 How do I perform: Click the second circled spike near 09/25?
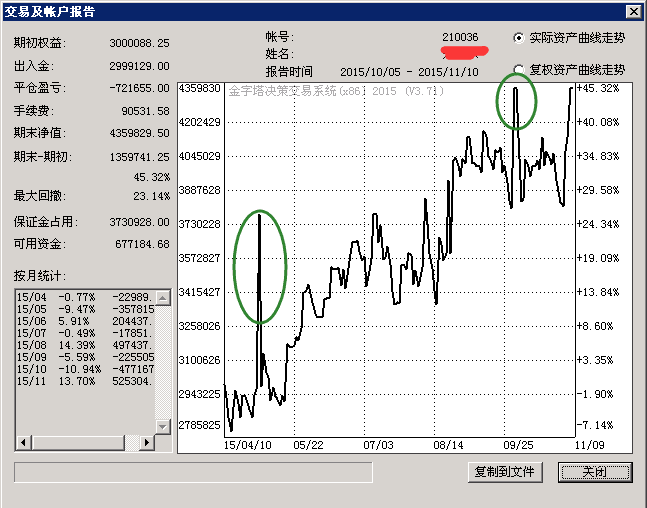(x=516, y=100)
